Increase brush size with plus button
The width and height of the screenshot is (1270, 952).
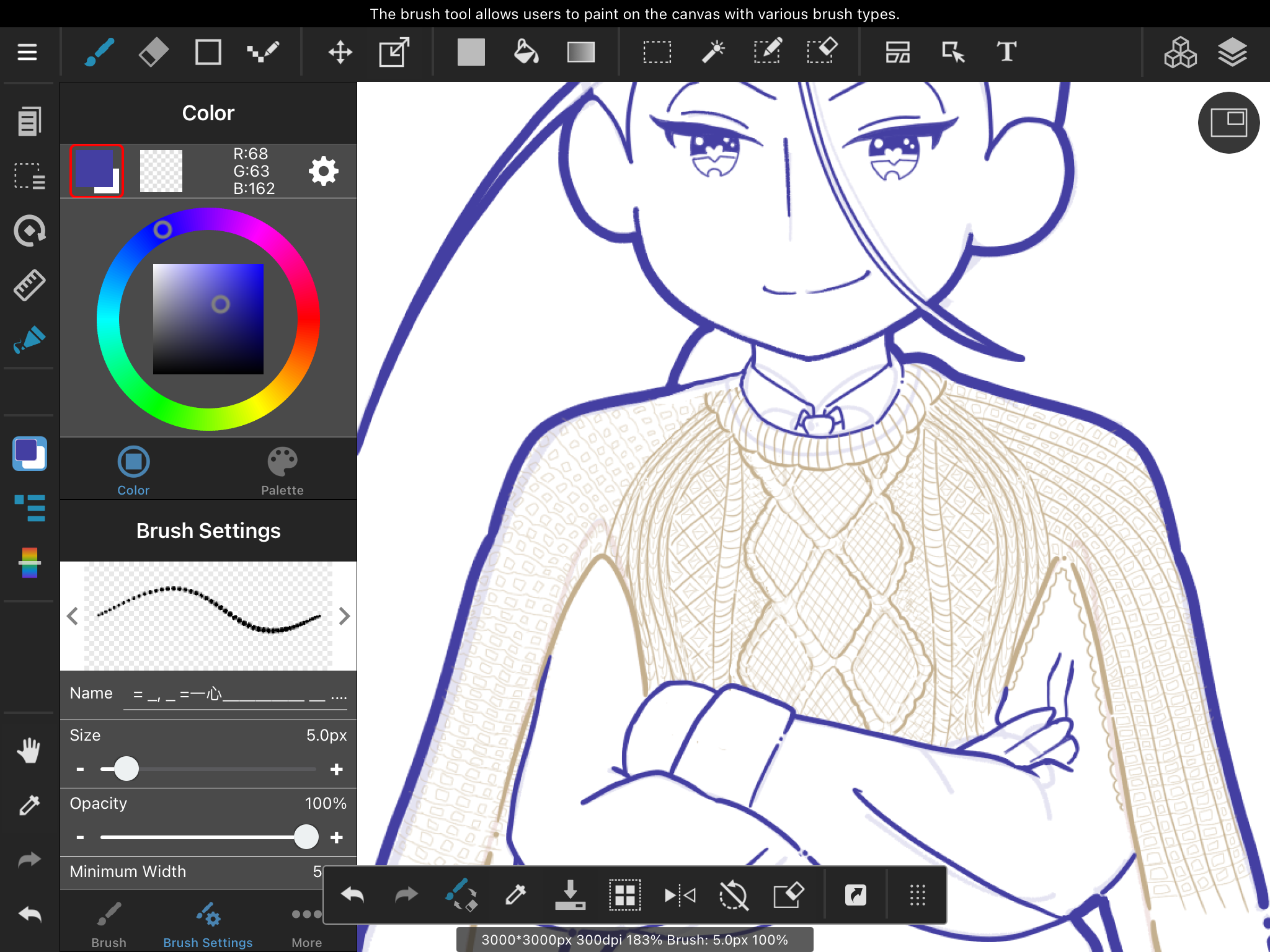337,769
